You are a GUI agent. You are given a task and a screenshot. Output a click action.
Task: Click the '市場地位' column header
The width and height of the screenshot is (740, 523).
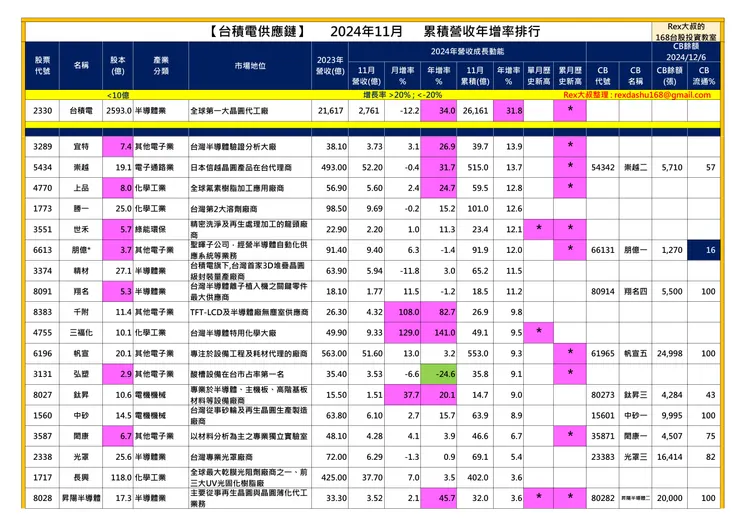click(250, 66)
